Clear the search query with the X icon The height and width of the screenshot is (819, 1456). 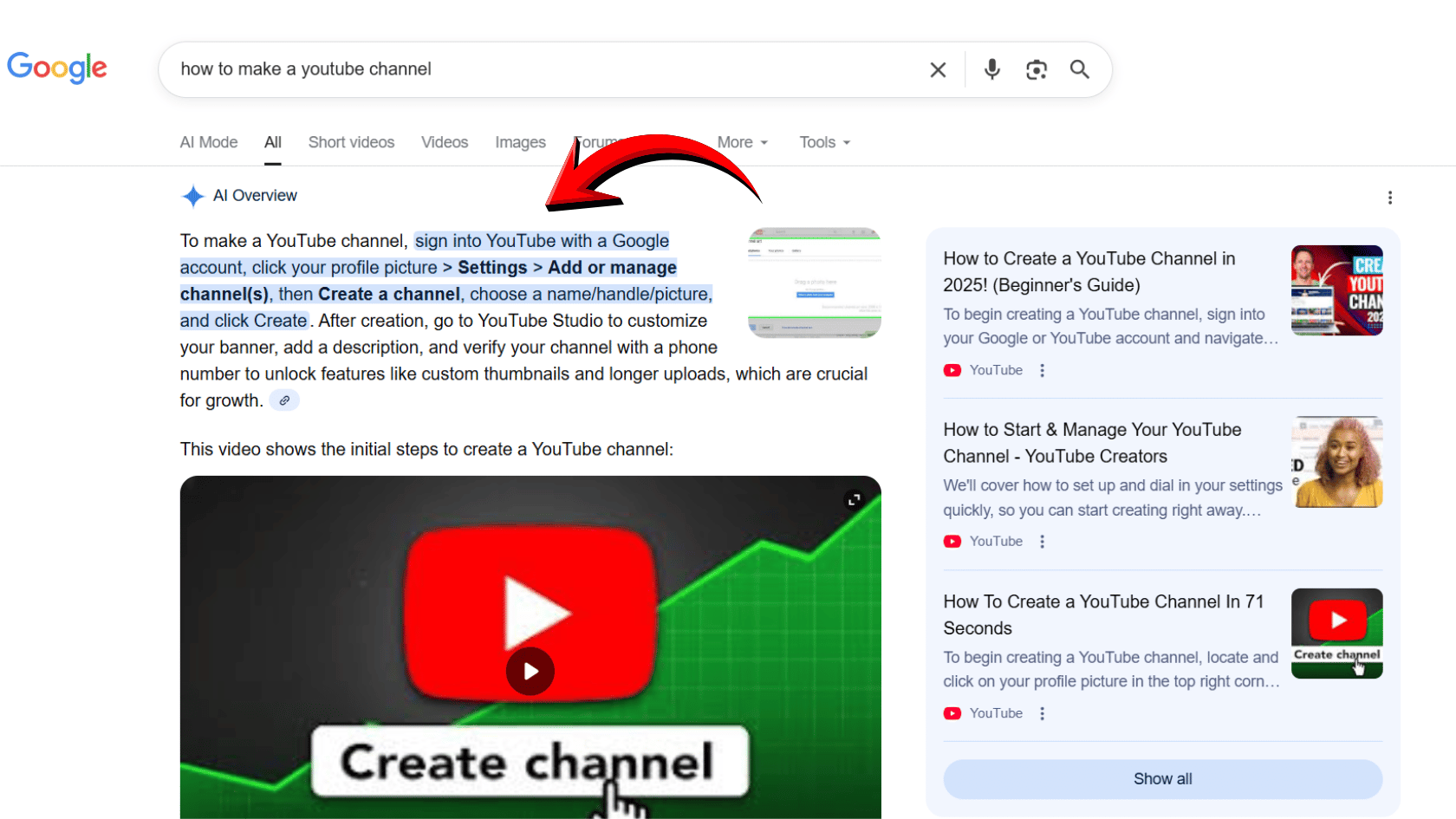click(x=938, y=69)
